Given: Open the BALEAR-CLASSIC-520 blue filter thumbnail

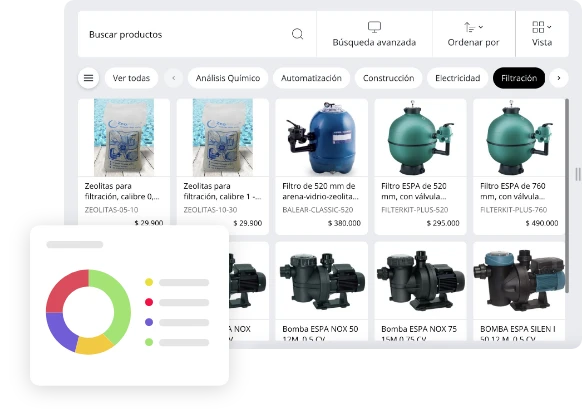Looking at the screenshot, I should point(322,138).
